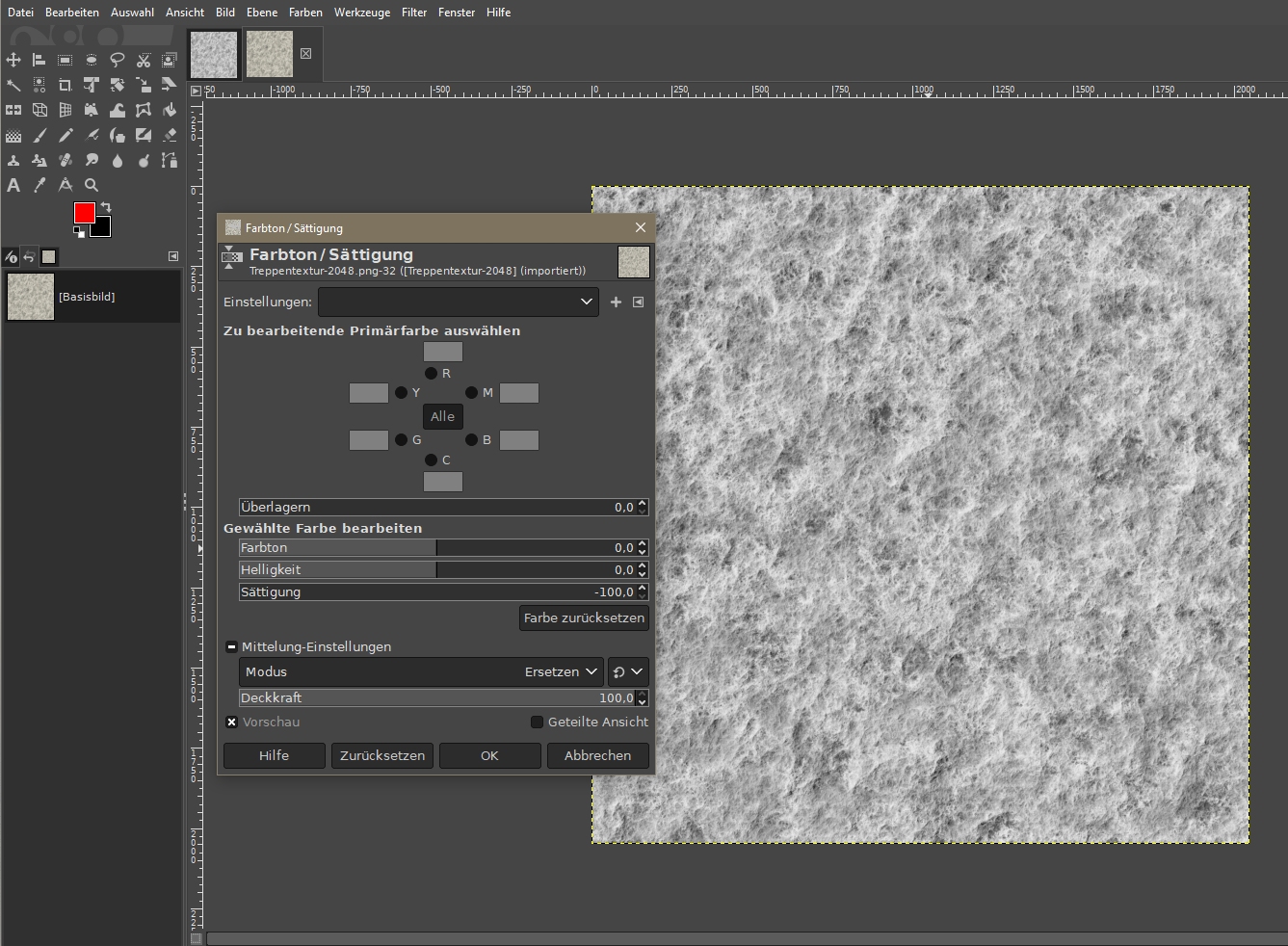Viewport: 1288px width, 946px height.
Task: Open the Werkzeuge menu
Action: [x=362, y=13]
